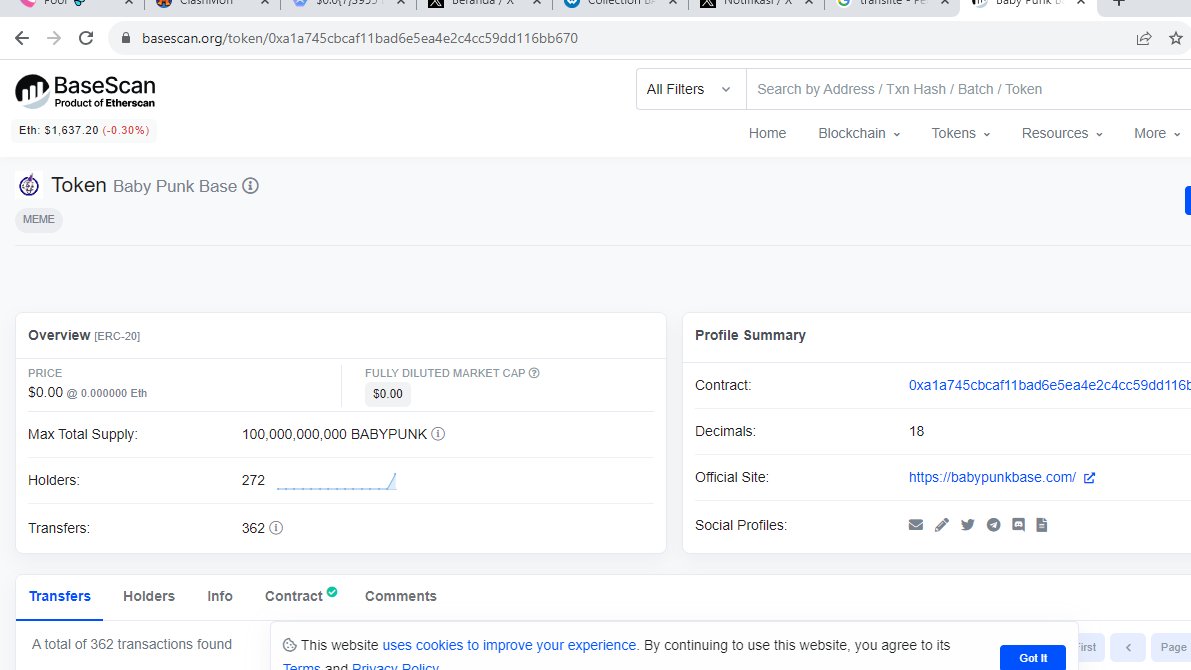Screen dimensions: 1191x670
Task: Click the Max Total Supply amount text
Action: [x=334, y=434]
